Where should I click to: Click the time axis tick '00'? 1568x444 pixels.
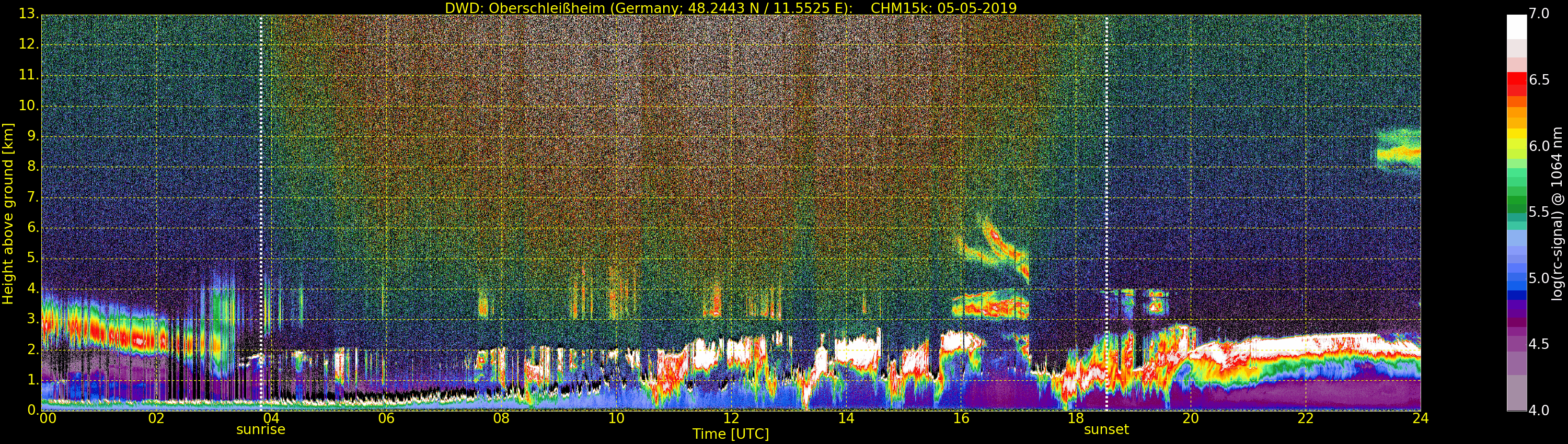pos(48,418)
